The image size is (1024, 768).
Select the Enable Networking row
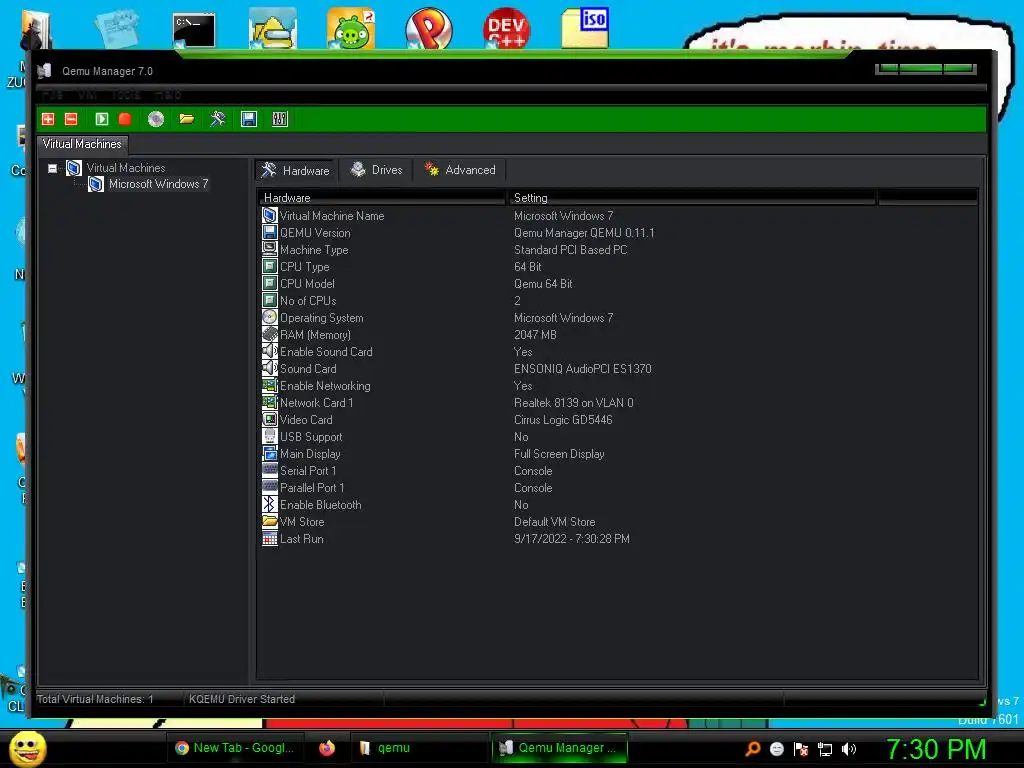(x=618, y=385)
